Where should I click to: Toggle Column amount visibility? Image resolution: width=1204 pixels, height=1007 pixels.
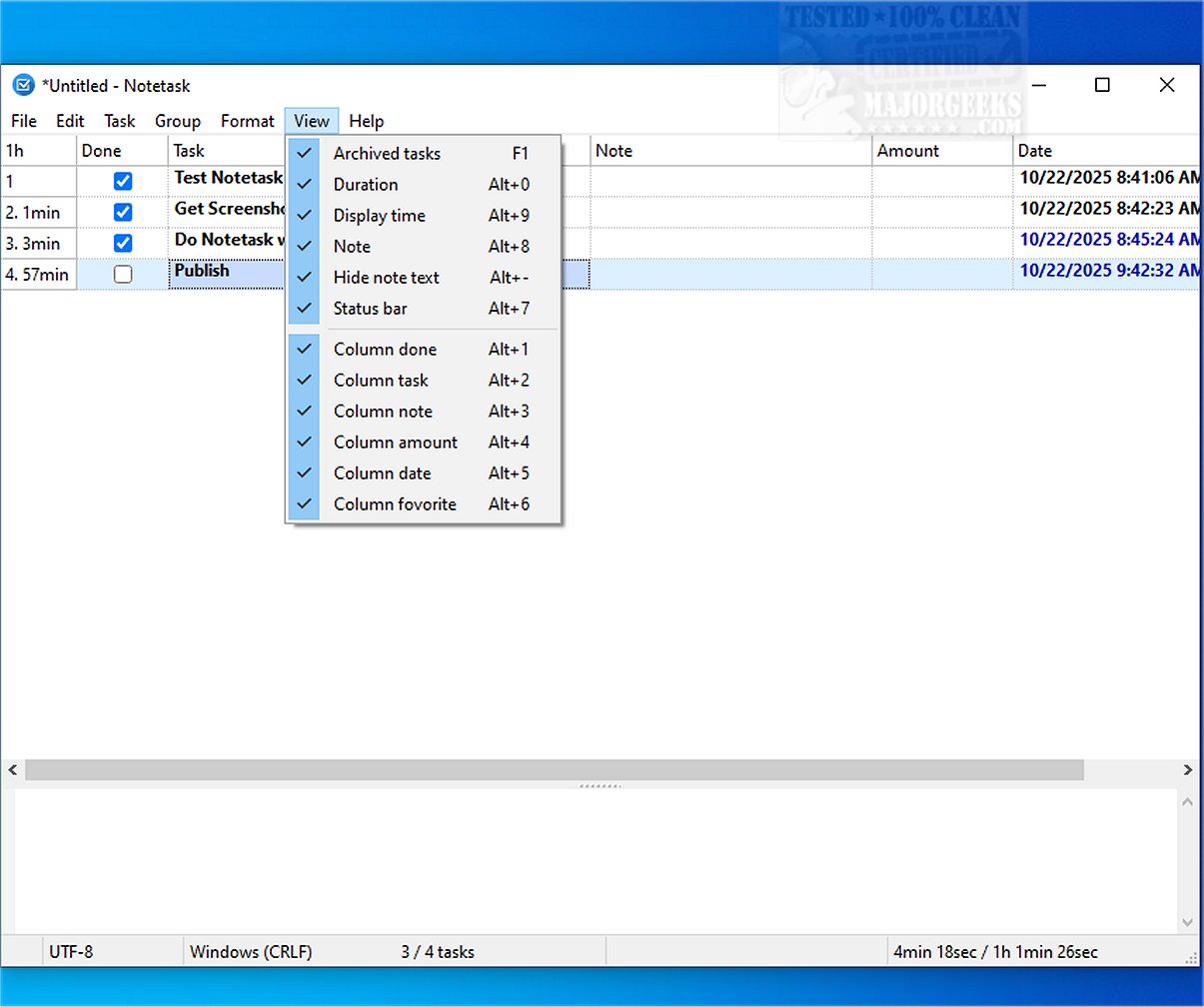pos(424,442)
